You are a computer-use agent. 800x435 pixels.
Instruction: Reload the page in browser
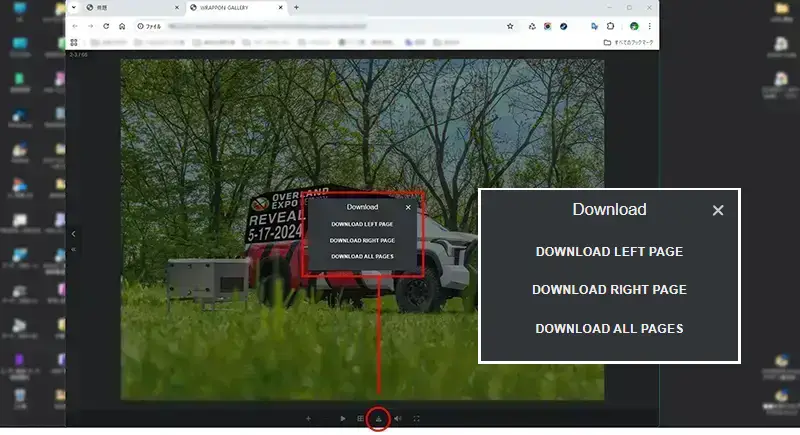point(106,26)
